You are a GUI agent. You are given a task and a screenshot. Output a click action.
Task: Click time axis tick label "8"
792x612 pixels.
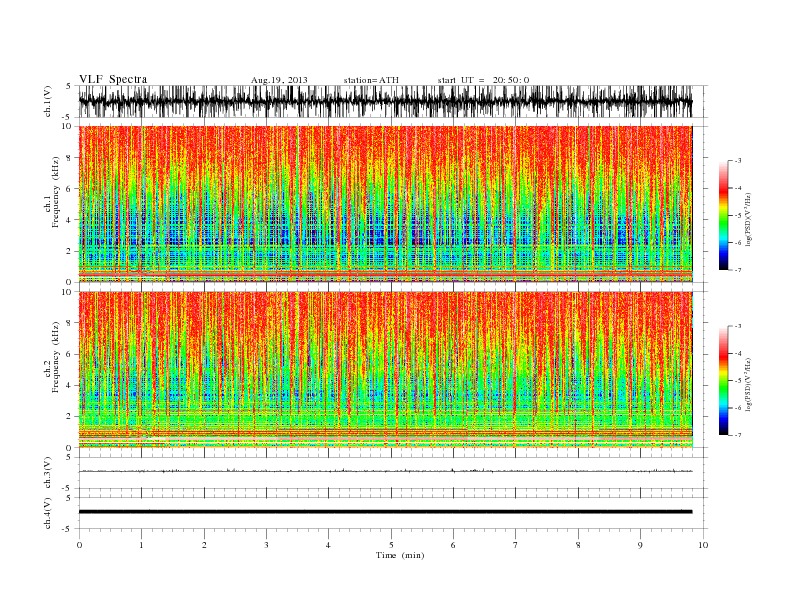(578, 545)
